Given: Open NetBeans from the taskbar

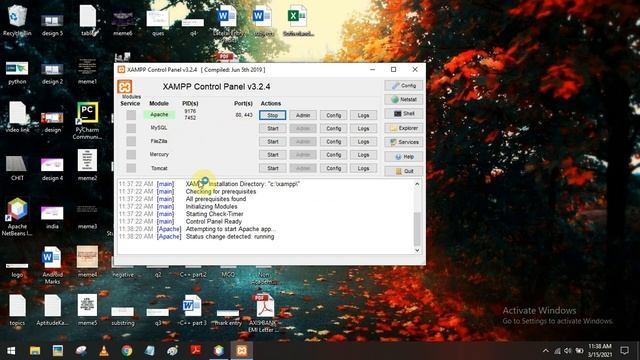Looking at the screenshot, I should tap(219, 351).
